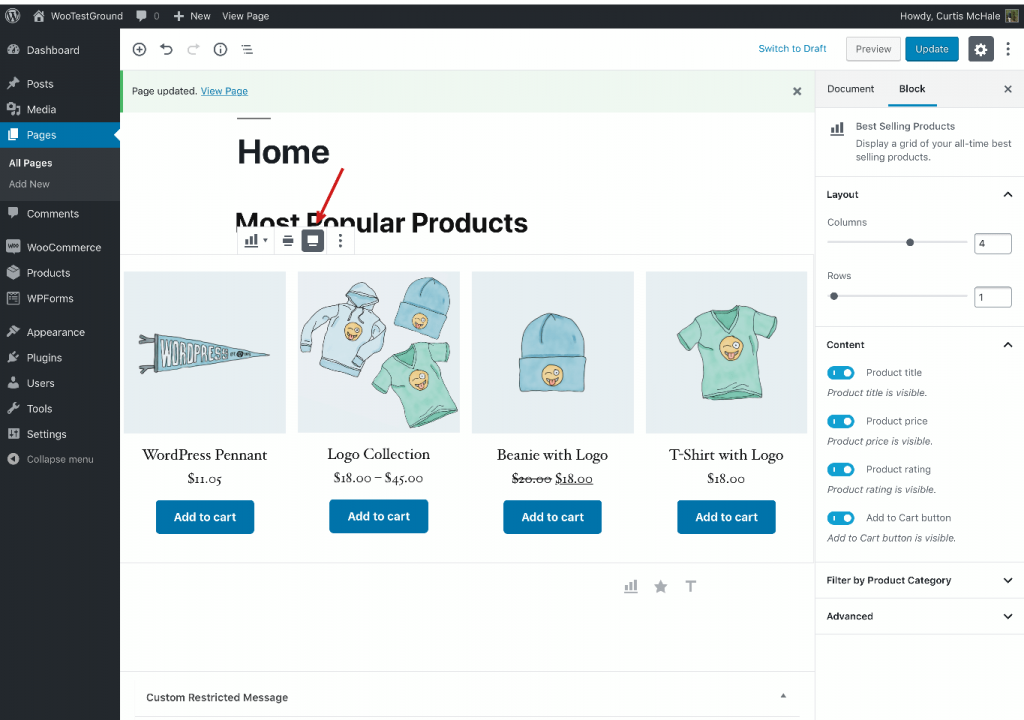Collapse the admin sidebar menu
The width and height of the screenshot is (1024, 720).
(x=60, y=459)
